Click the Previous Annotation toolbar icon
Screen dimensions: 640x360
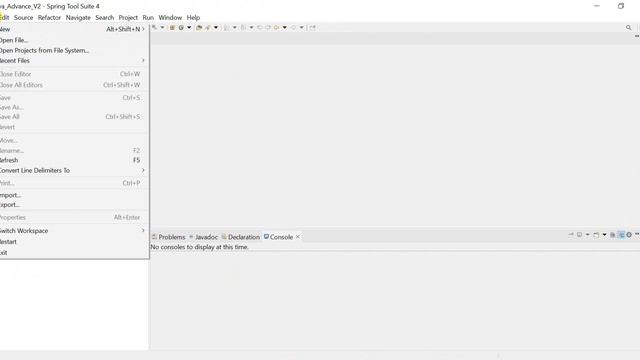click(x=243, y=27)
